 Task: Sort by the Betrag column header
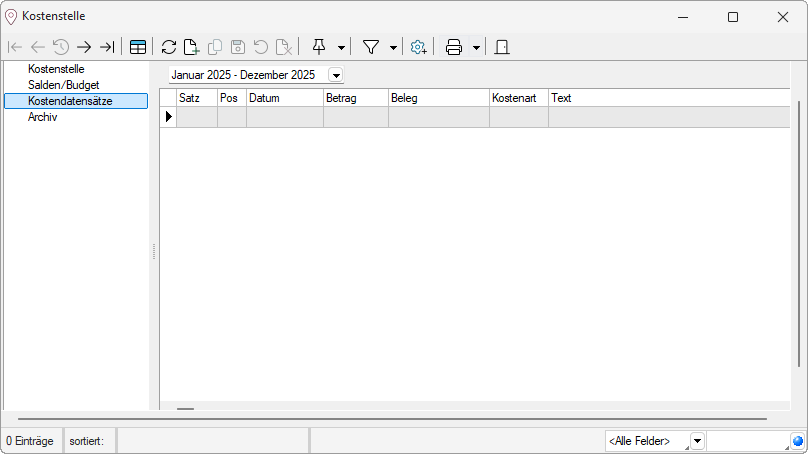355,98
